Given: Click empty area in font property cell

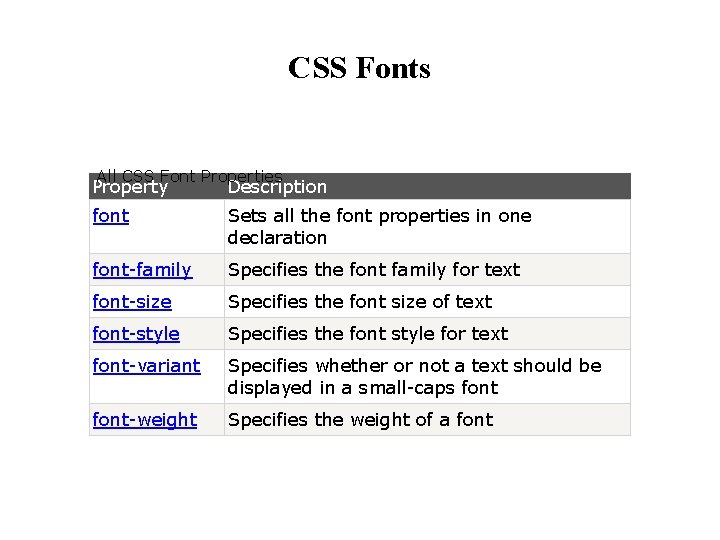Looking at the screenshot, I should coord(156,240).
